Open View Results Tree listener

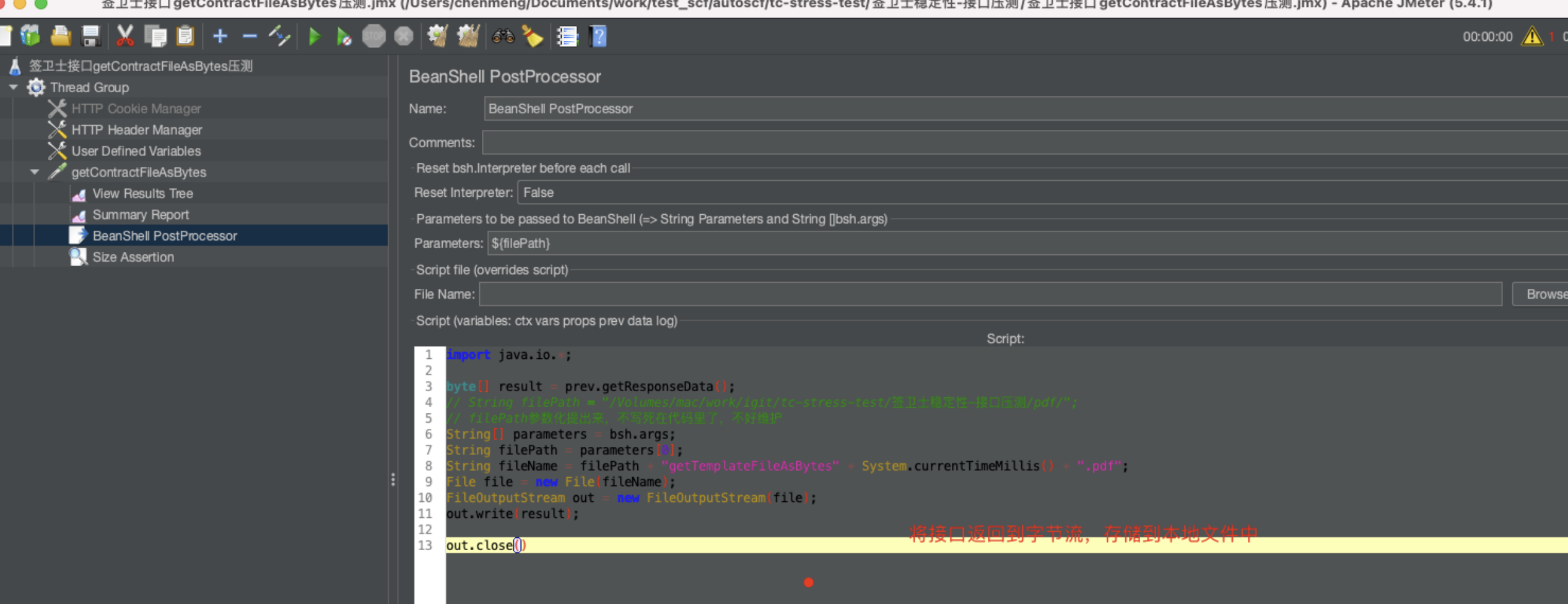tap(142, 194)
